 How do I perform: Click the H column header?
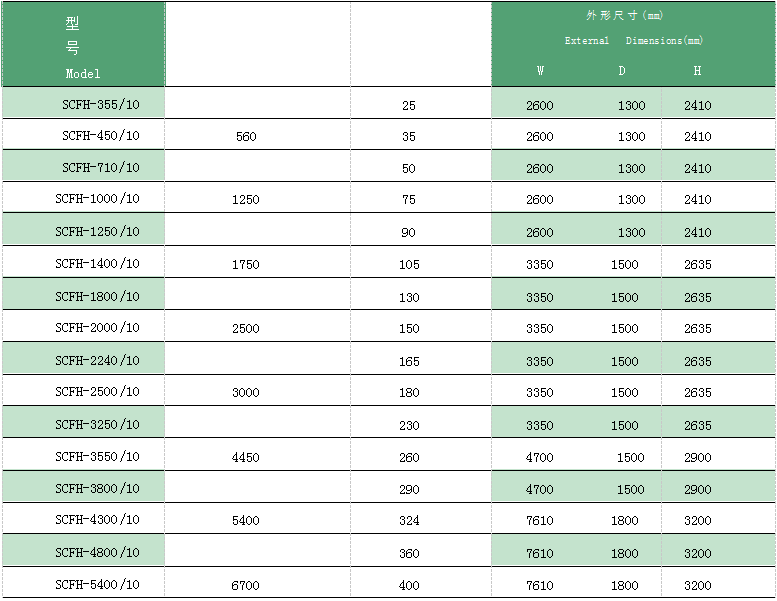[697, 71]
